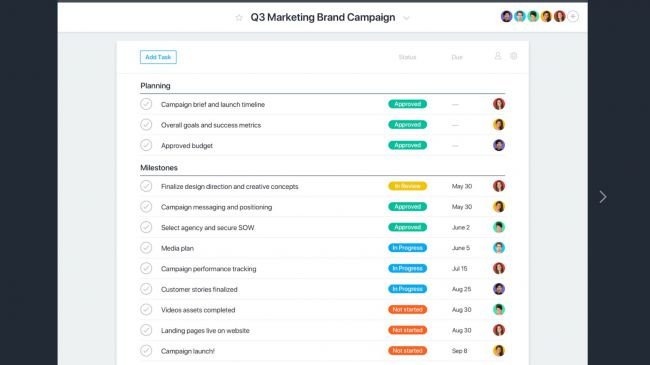
Task: Change Not started status for Campaign launch!
Action: coord(407,350)
